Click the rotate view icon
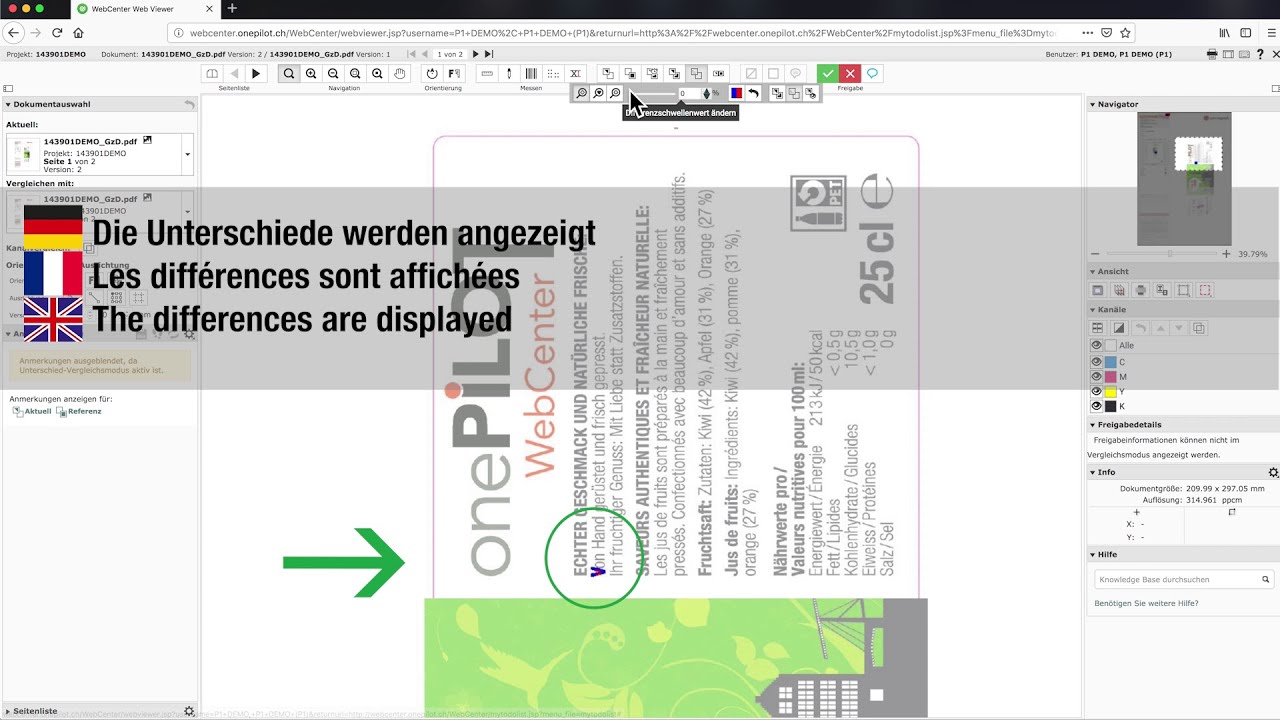The image size is (1280, 720). pos(432,74)
